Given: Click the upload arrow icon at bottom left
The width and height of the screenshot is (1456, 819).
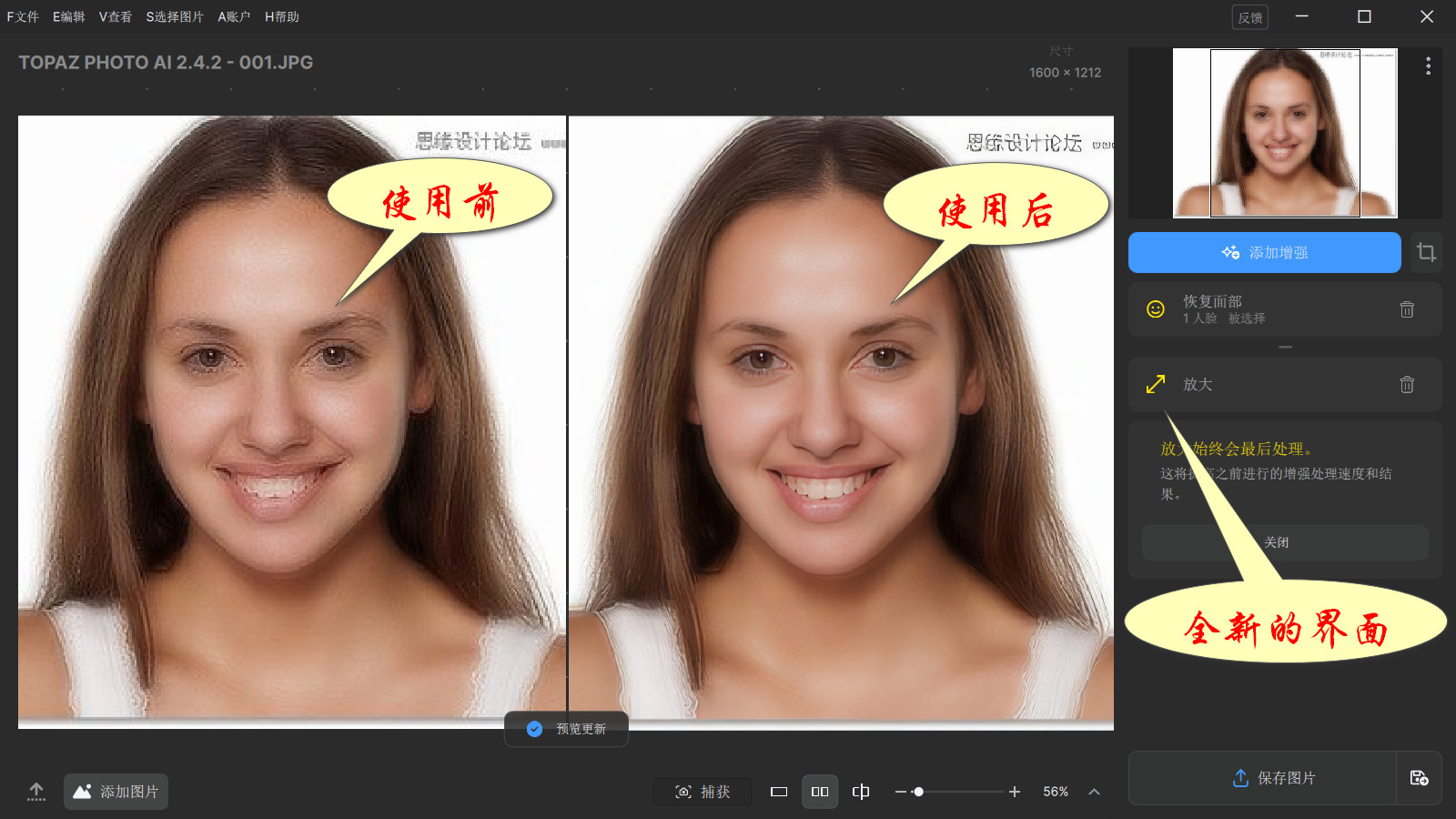Looking at the screenshot, I should tap(36, 792).
